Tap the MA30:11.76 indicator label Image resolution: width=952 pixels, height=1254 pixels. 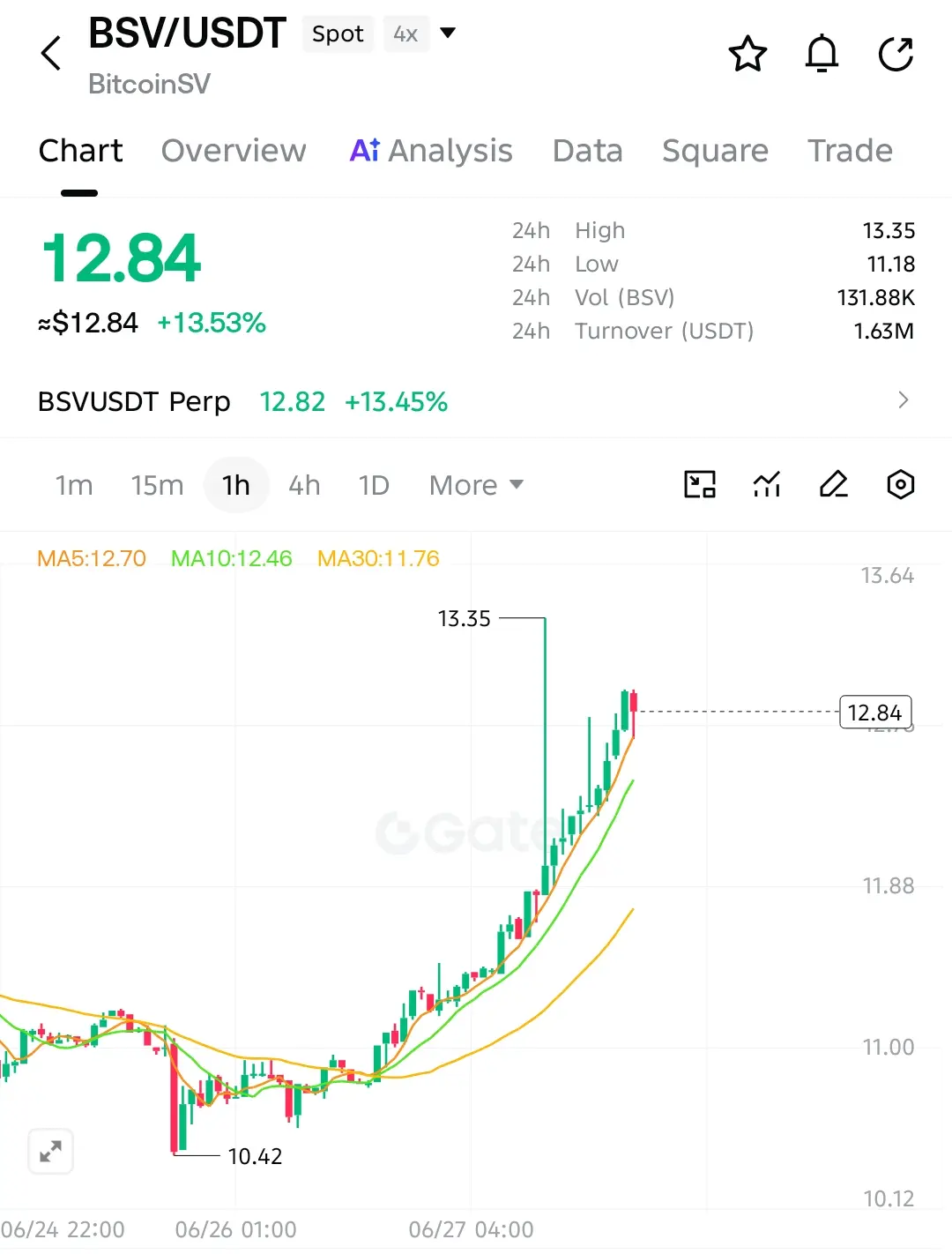[378, 558]
